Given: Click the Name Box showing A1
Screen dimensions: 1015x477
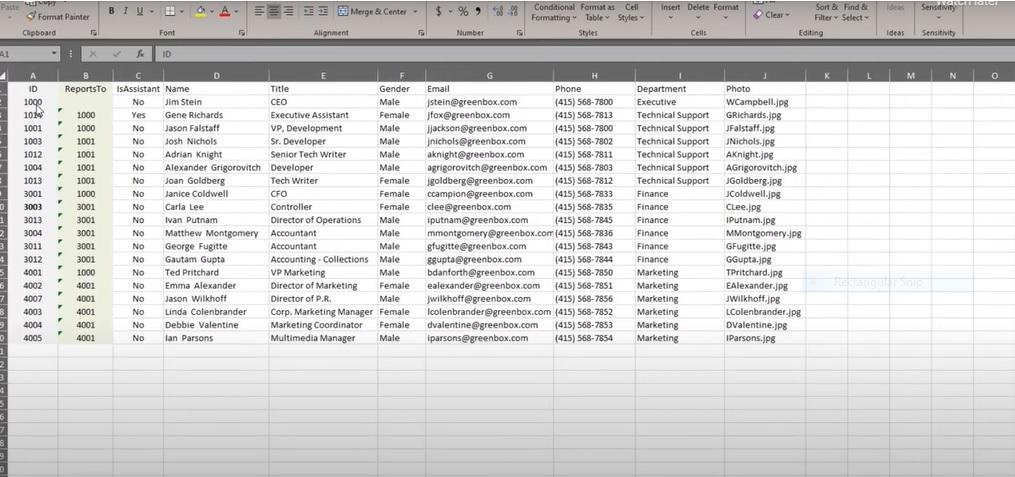Looking at the screenshot, I should [25, 54].
